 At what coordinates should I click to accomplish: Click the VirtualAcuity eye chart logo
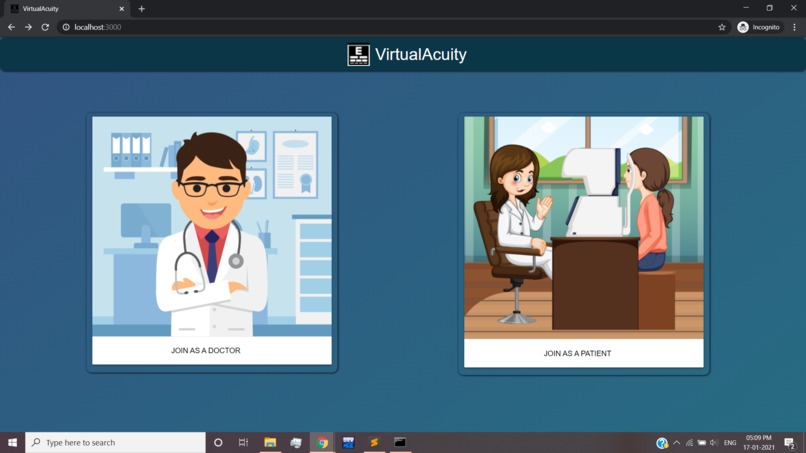[x=358, y=55]
